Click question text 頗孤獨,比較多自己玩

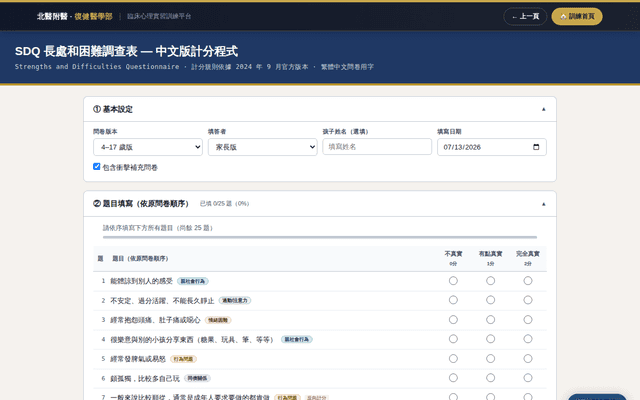tap(145, 379)
